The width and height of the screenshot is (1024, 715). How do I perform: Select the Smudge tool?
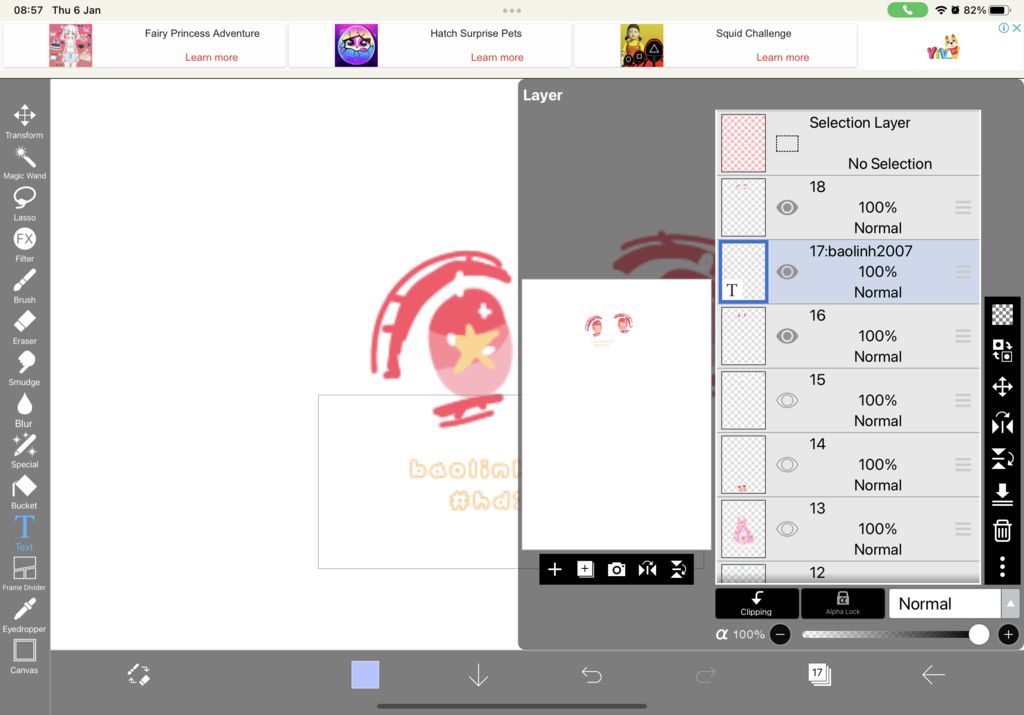click(24, 368)
